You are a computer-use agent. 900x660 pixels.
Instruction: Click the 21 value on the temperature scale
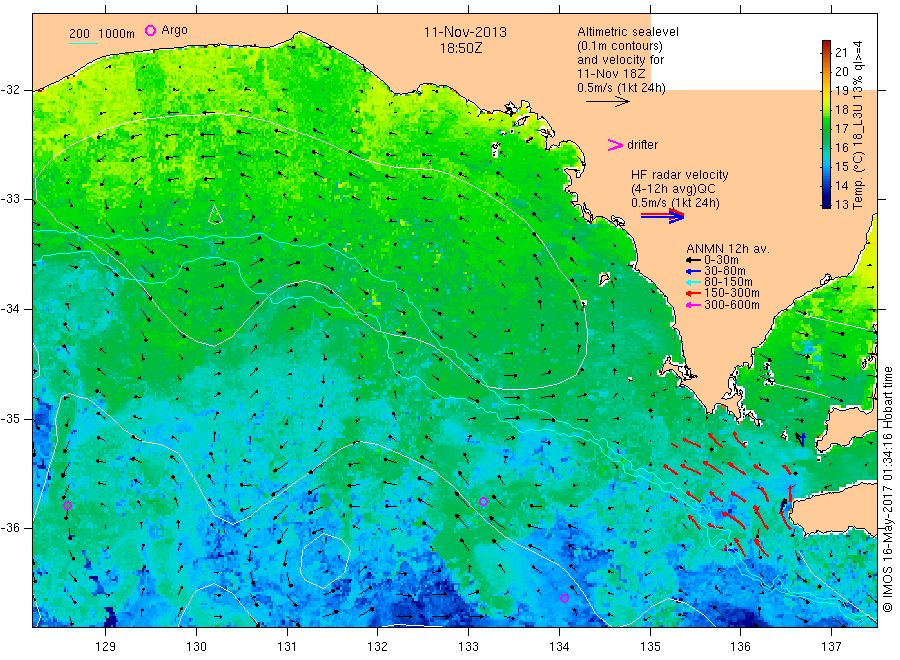pos(841,53)
